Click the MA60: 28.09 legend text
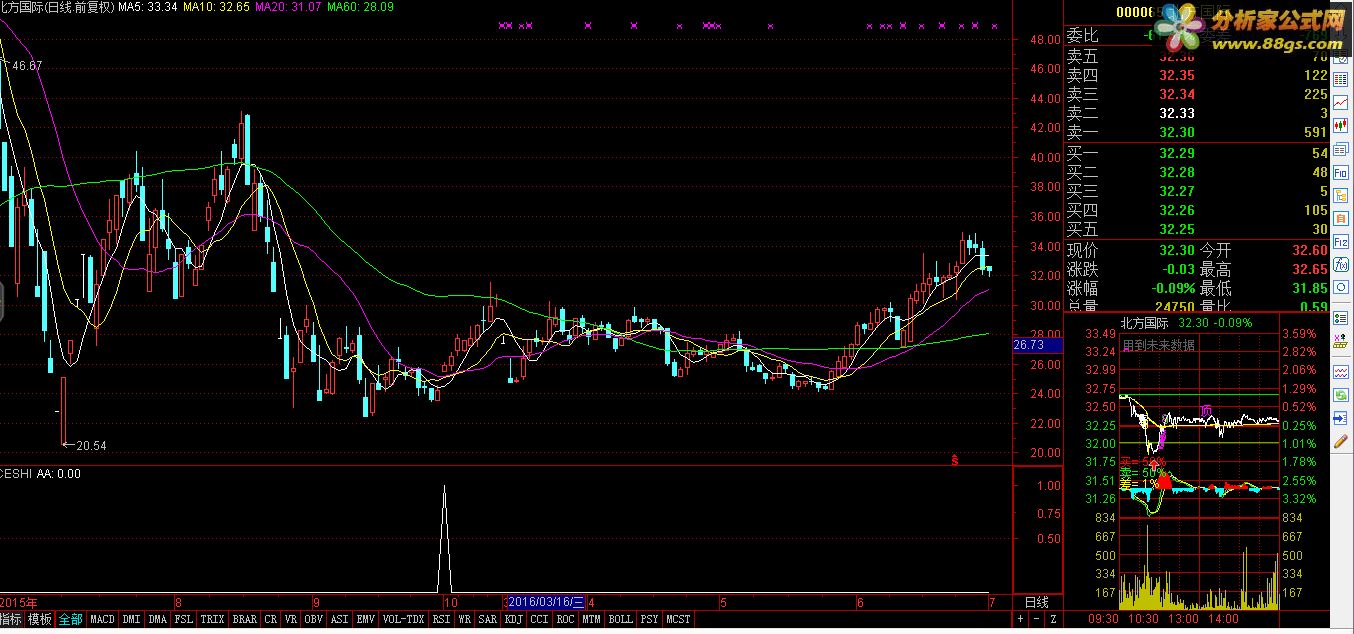This screenshot has width=1354, height=634. click(360, 7)
